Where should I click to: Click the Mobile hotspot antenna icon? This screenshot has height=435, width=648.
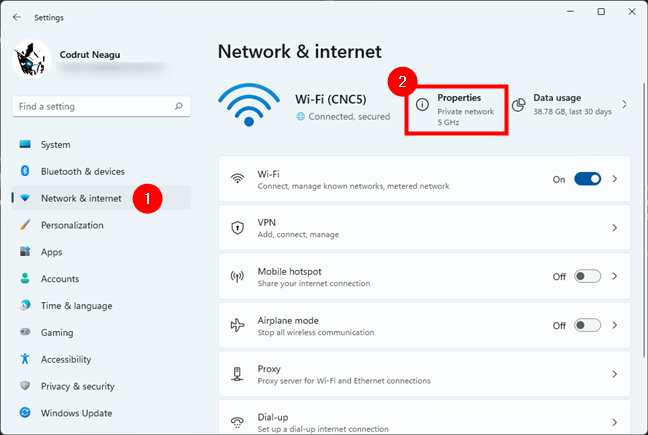(237, 276)
